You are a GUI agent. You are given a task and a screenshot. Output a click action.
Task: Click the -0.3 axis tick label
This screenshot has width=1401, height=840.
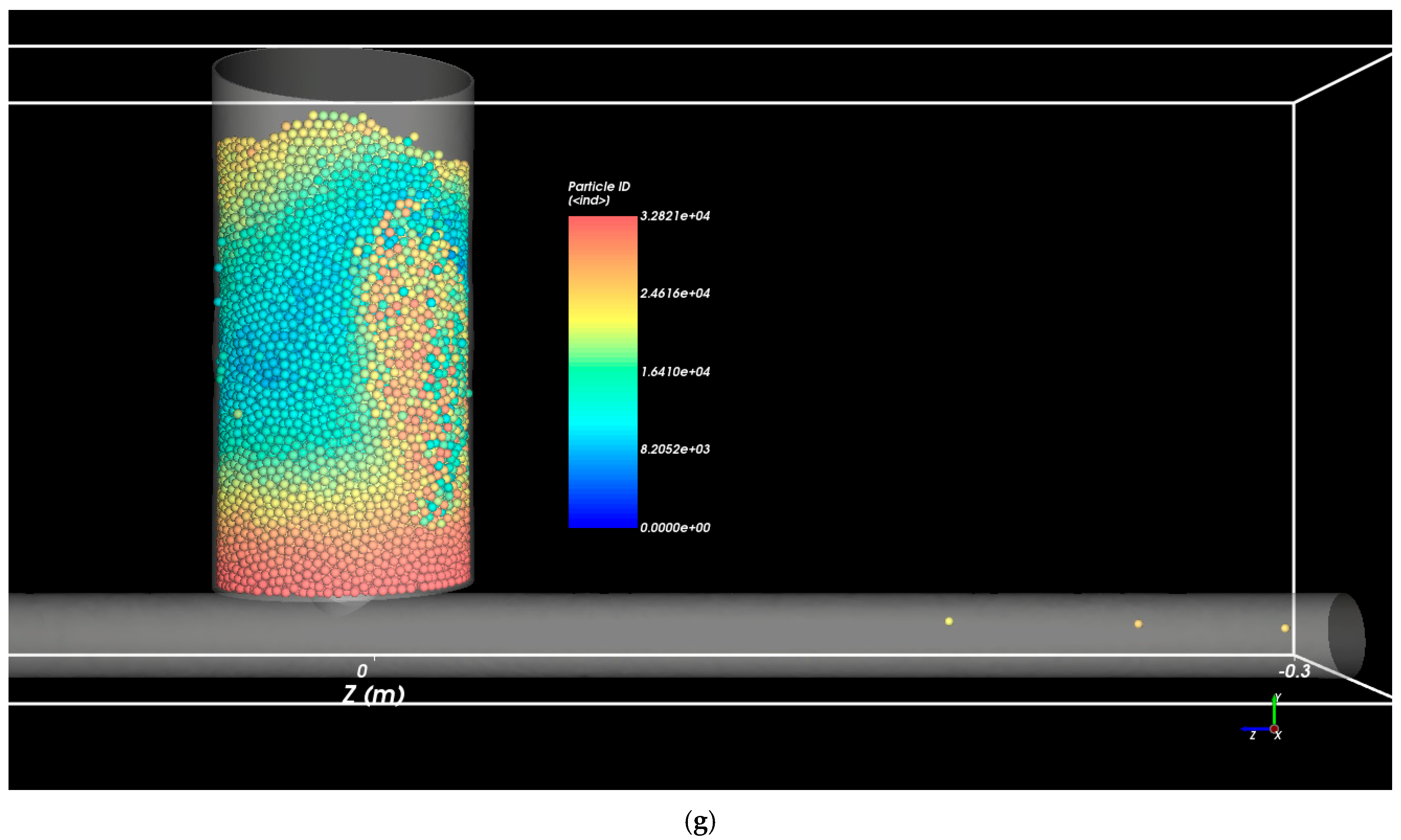tap(1294, 672)
